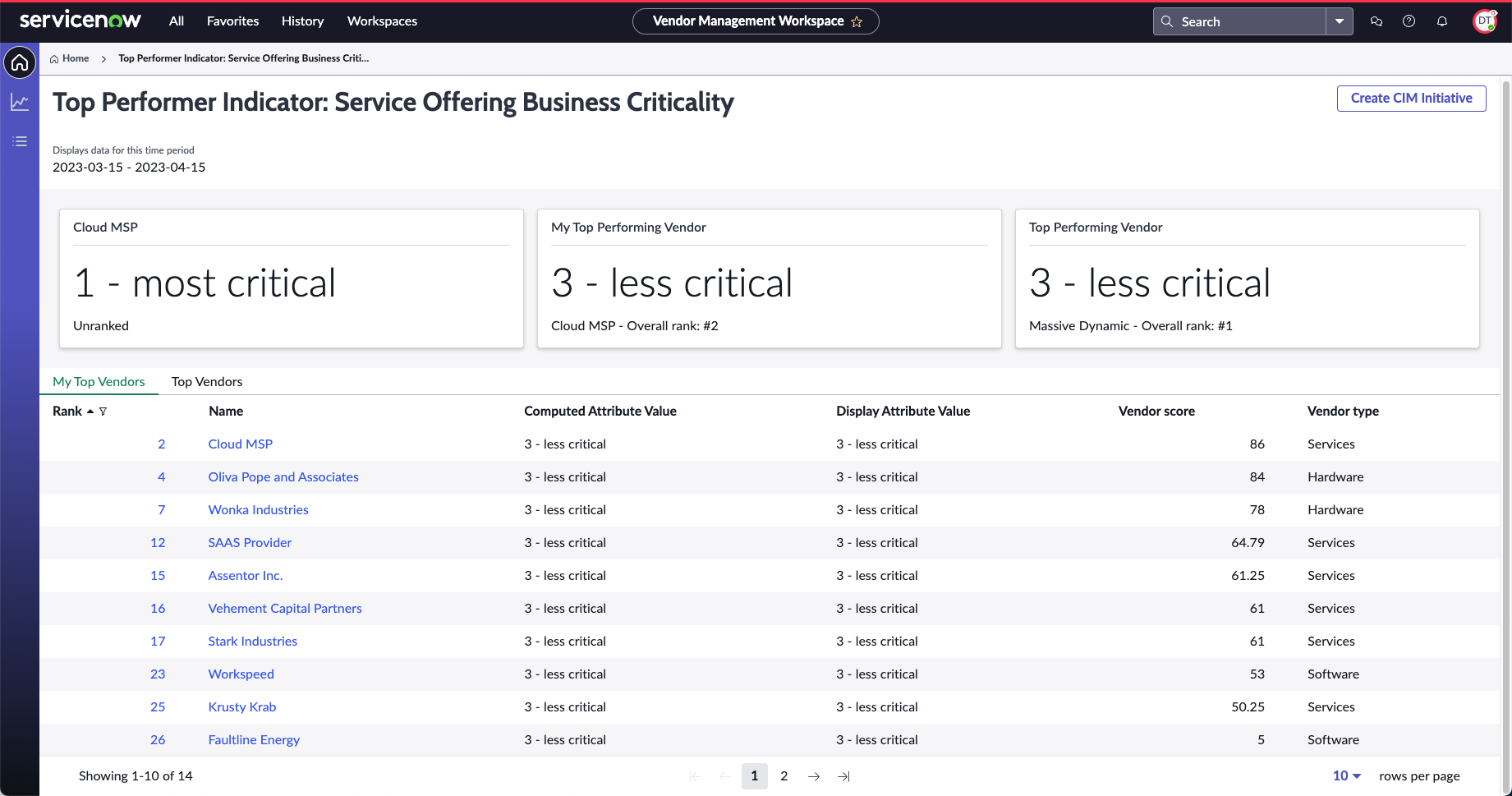Open the Vehement Capital Partners link
The width and height of the screenshot is (1512, 796).
point(285,609)
